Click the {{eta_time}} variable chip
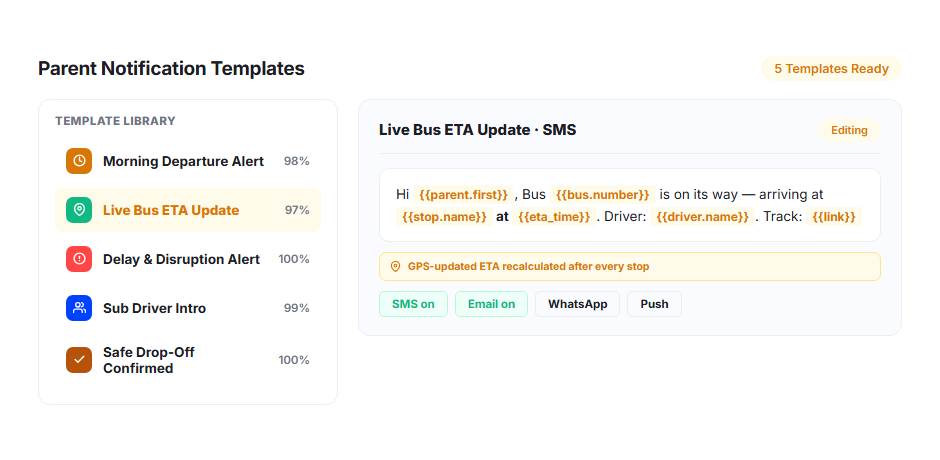 point(555,217)
